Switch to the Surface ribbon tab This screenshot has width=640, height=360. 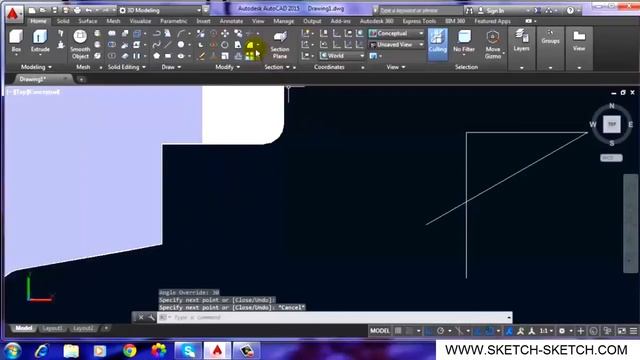88,21
